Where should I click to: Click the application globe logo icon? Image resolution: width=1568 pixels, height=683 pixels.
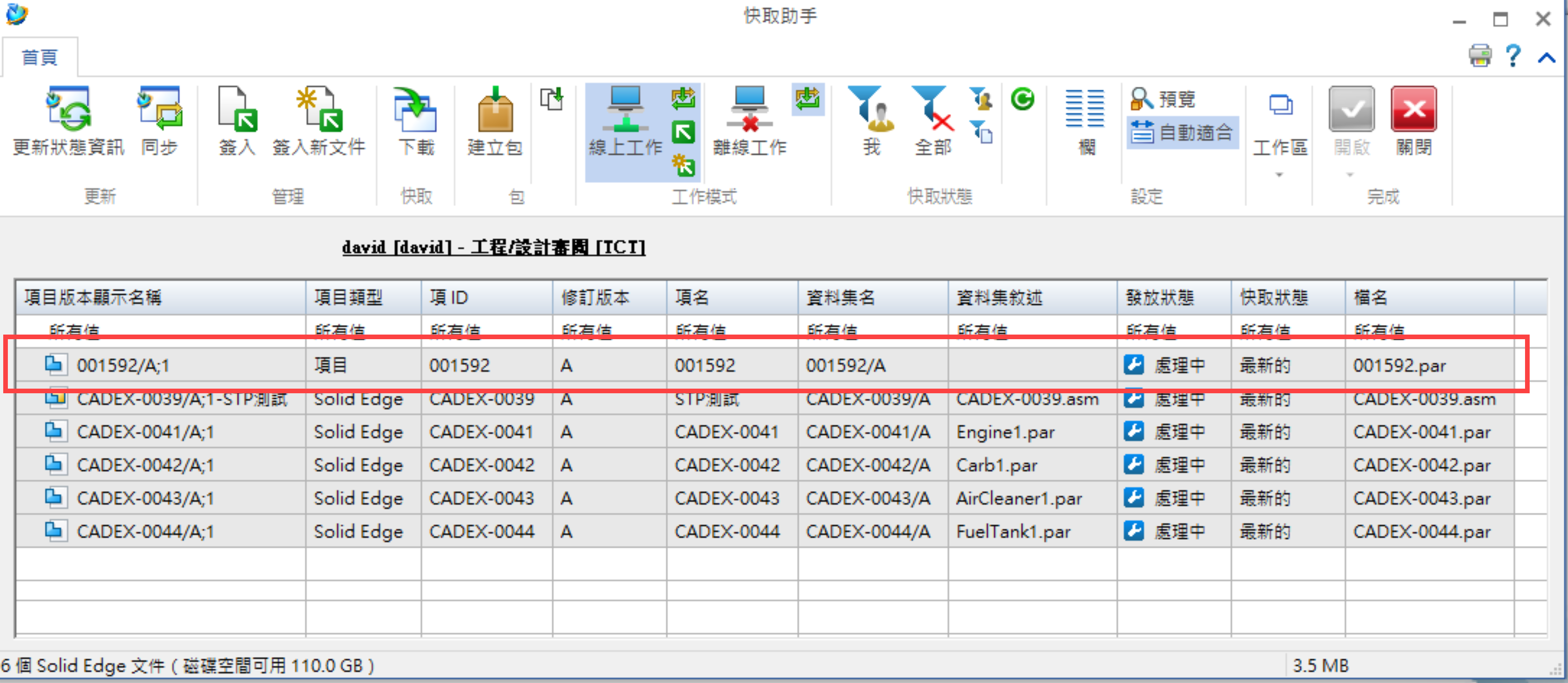click(x=17, y=14)
